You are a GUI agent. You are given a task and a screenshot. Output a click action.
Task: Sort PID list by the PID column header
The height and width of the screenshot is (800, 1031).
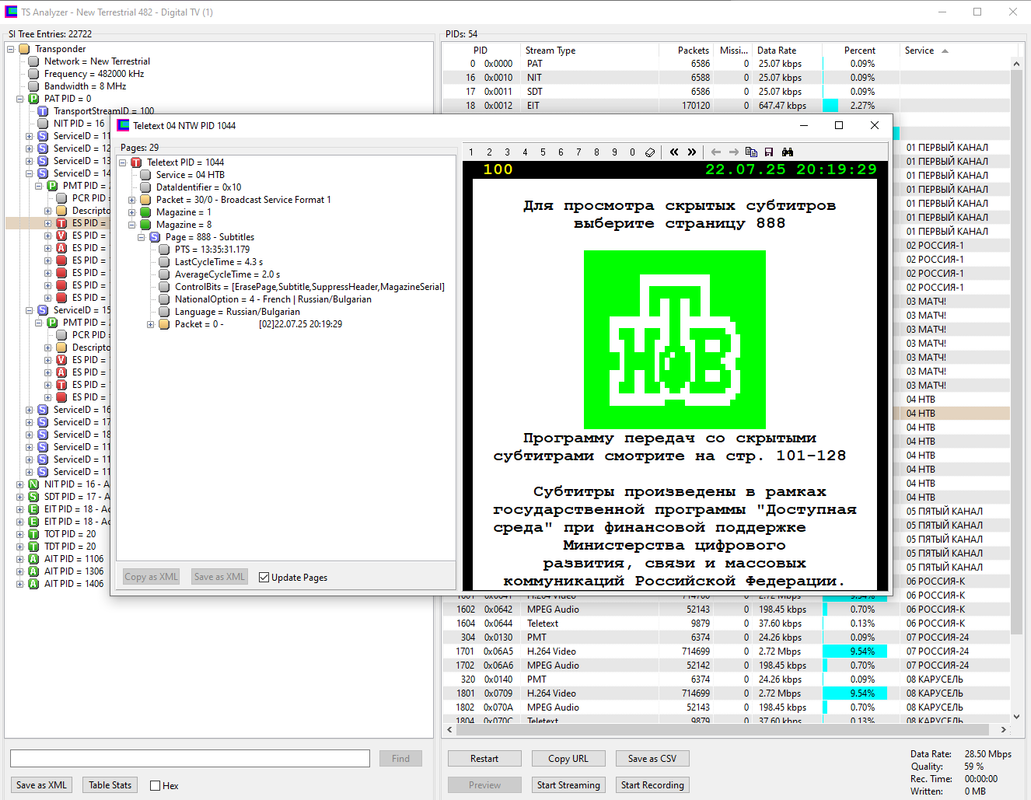[481, 51]
